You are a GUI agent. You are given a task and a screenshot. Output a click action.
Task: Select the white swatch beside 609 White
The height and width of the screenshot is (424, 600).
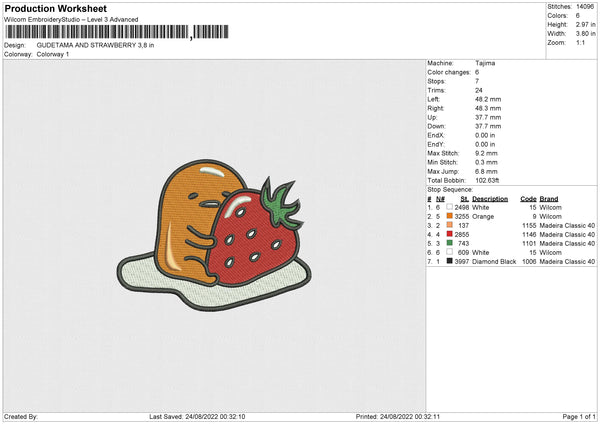point(450,252)
